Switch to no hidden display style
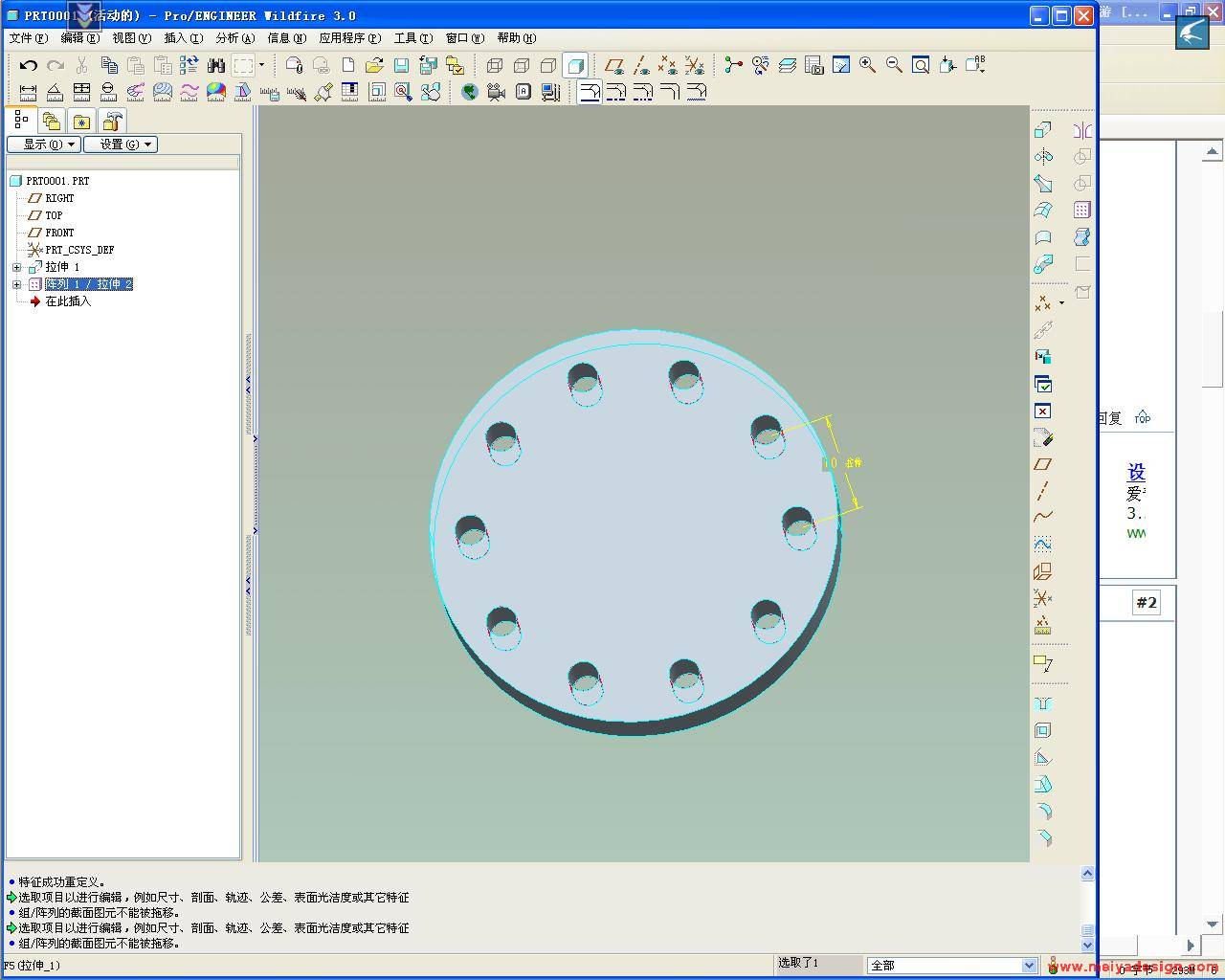Viewport: 1225px width, 980px height. tap(548, 65)
